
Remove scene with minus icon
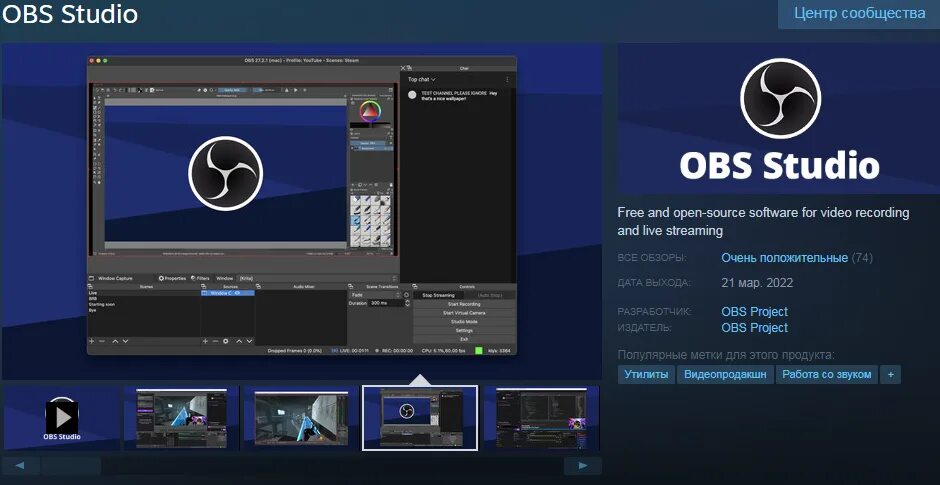click(x=102, y=341)
